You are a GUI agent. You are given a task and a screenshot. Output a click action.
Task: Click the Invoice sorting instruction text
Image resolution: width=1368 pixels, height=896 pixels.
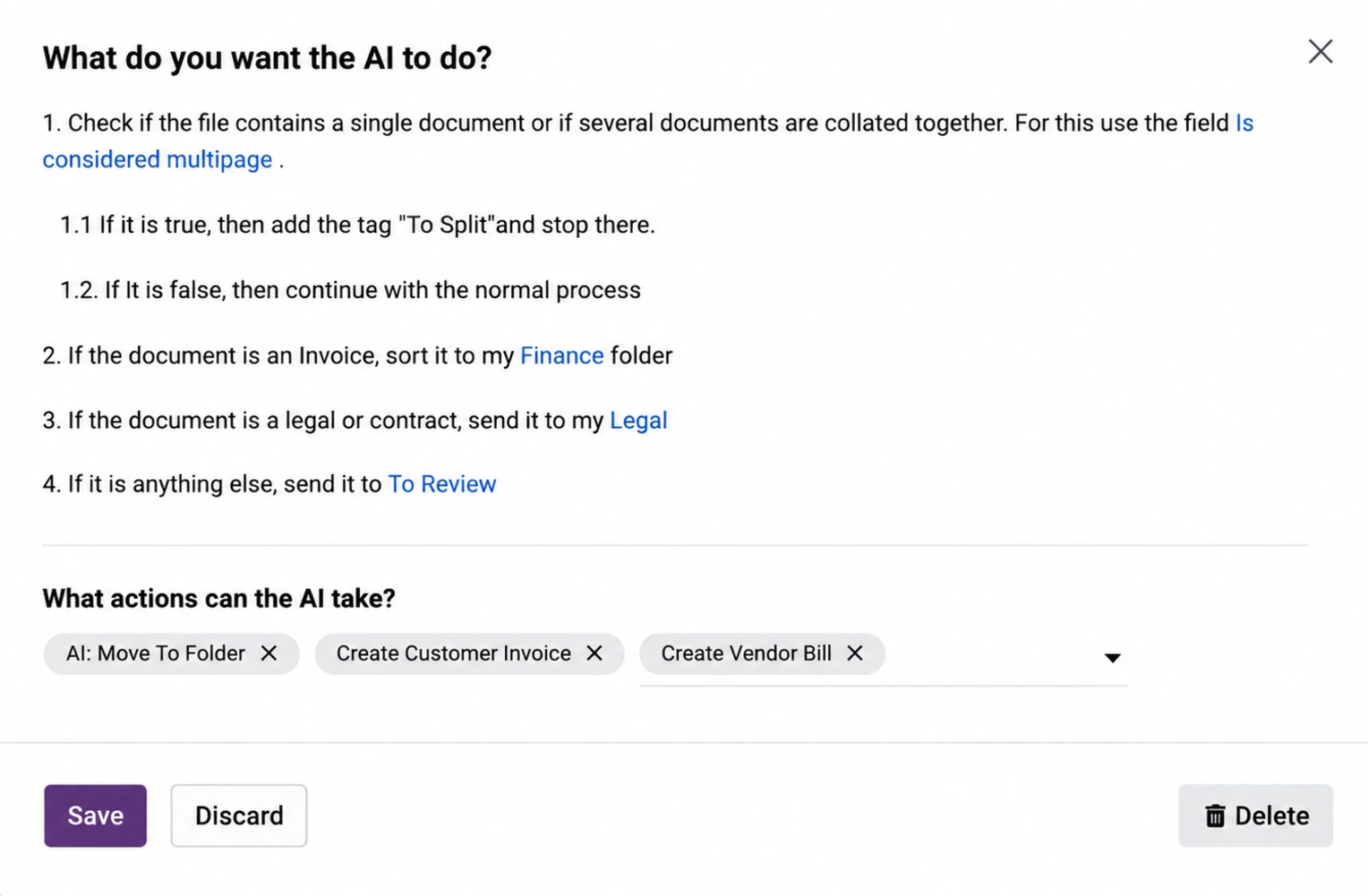[357, 355]
